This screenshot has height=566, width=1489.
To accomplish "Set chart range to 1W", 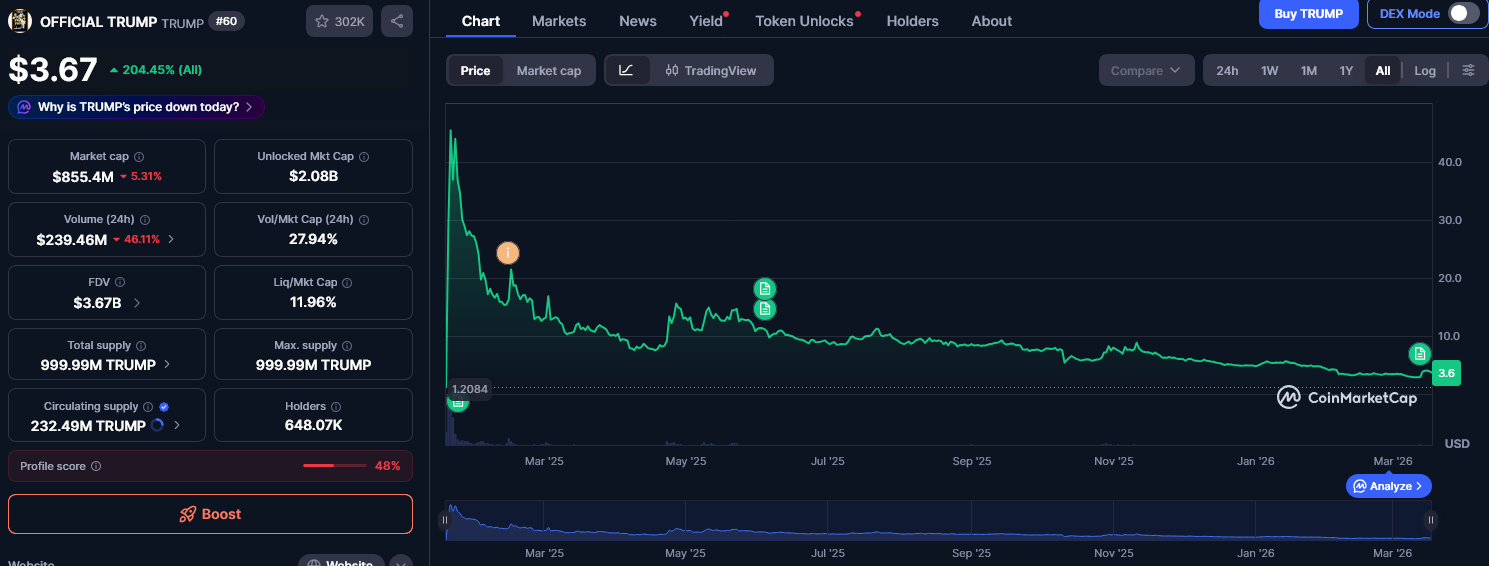I will pos(1269,70).
